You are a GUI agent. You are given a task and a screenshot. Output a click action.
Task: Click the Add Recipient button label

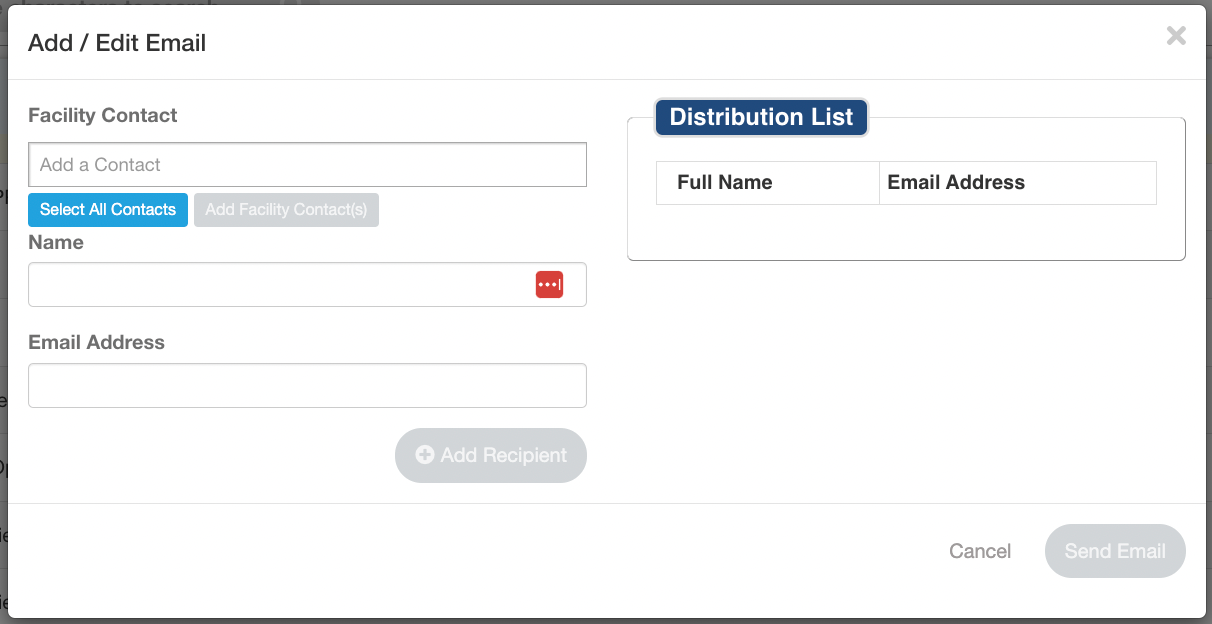tap(503, 455)
